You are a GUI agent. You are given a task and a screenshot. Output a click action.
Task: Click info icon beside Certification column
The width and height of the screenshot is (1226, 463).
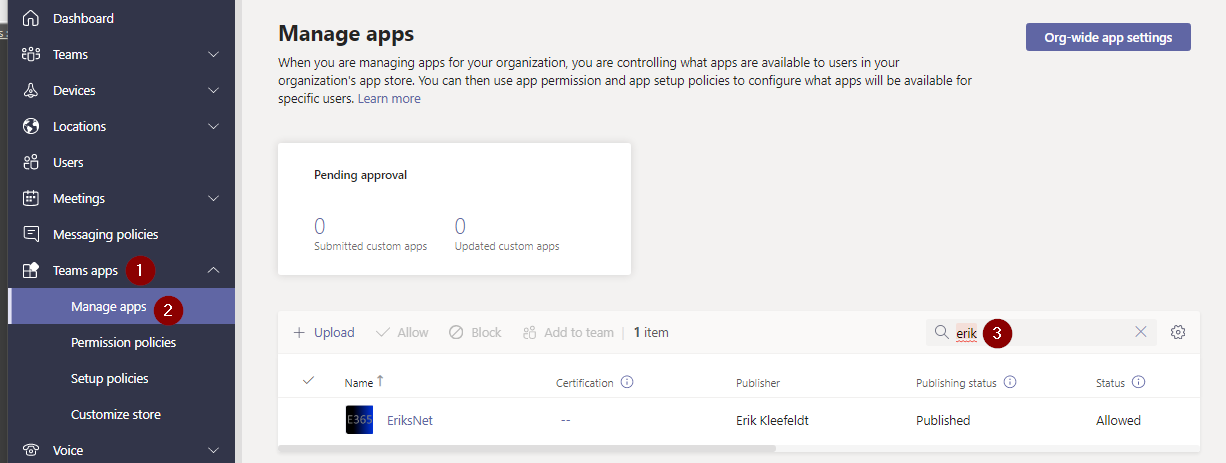pos(627,382)
